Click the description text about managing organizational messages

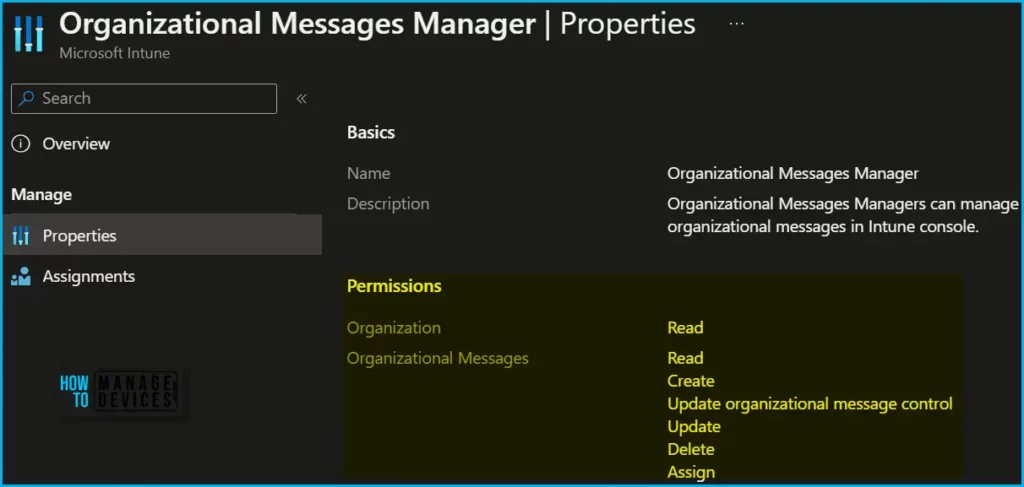pyautogui.click(x=843, y=216)
